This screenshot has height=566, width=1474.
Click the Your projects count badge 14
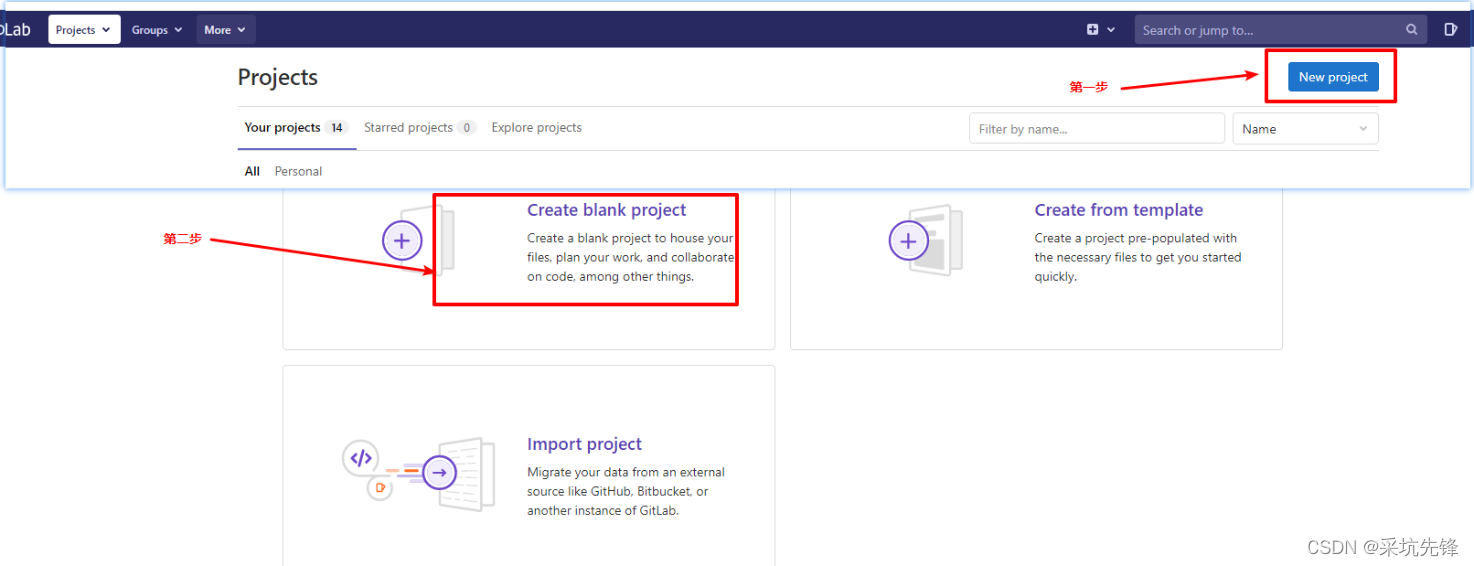point(337,128)
